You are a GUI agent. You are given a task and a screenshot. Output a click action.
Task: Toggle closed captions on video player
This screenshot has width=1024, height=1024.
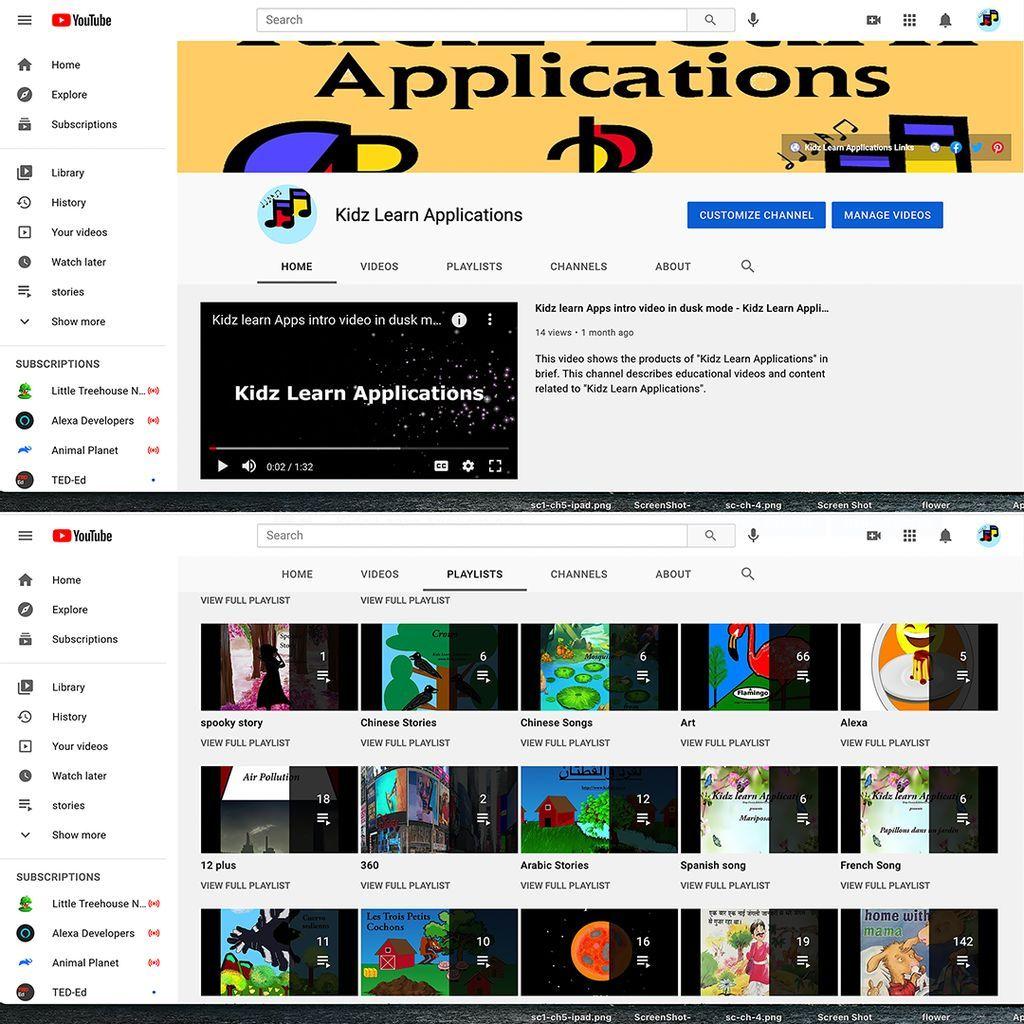[x=441, y=466]
